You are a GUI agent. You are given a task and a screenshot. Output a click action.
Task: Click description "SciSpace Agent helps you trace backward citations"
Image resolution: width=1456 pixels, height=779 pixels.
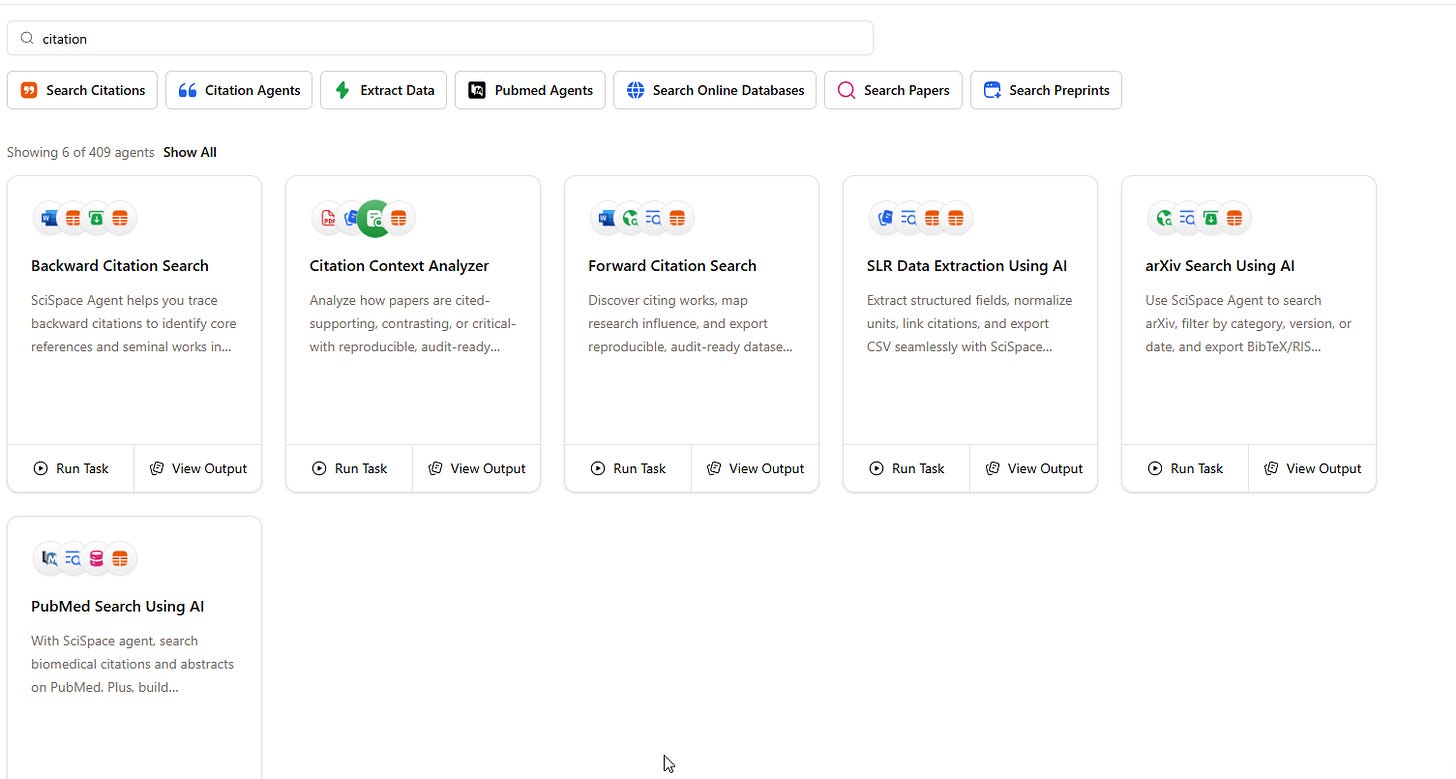coord(133,324)
